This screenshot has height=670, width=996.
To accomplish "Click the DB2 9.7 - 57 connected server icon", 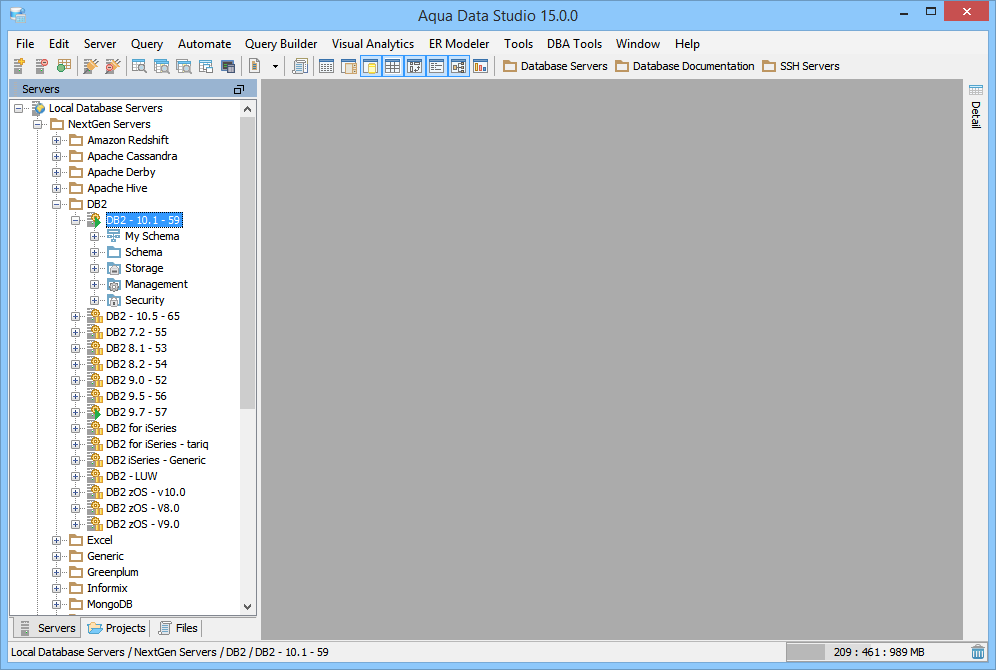I will [95, 412].
